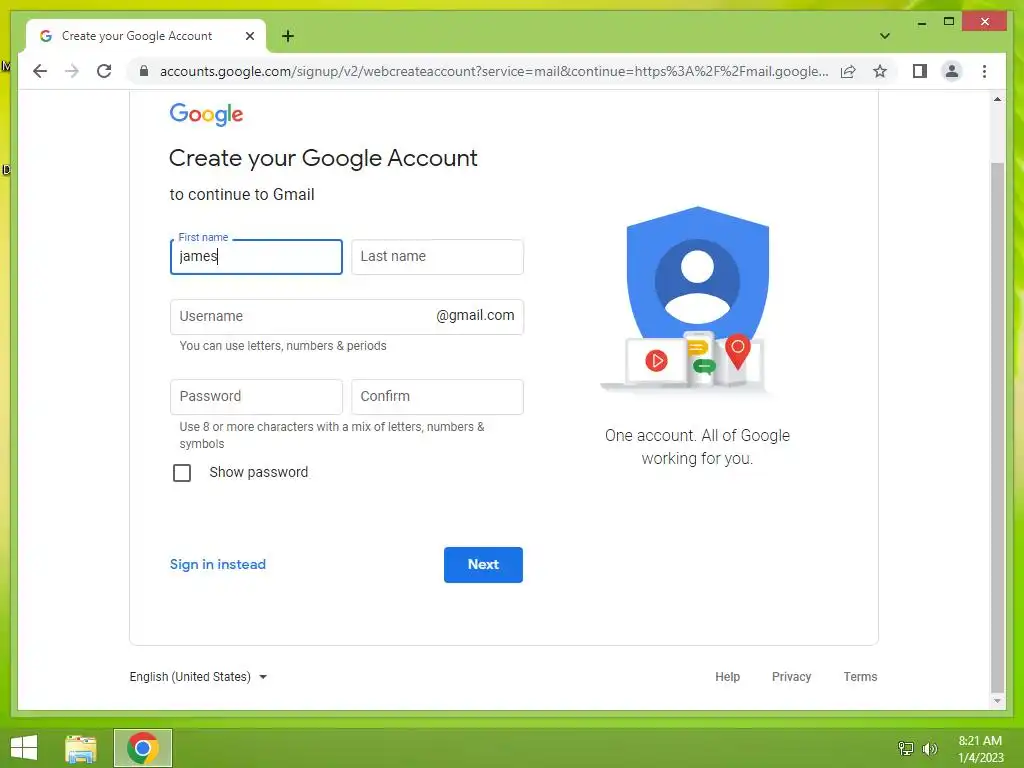This screenshot has height=768, width=1024.
Task: Click the scrollbar down arrow
Action: [x=997, y=701]
